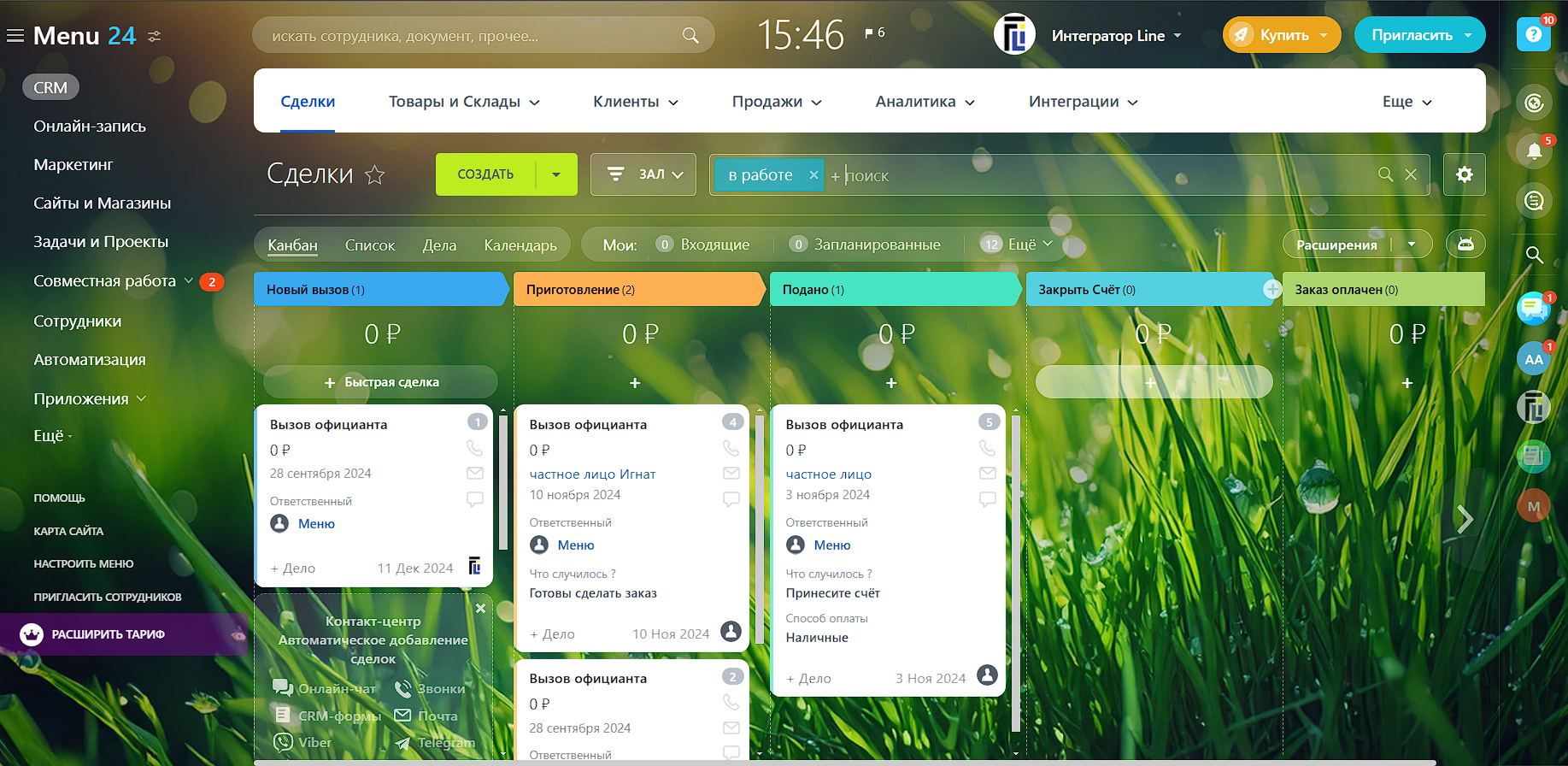Select the blue Новый вызов stage header
The image size is (1568, 766).
381,290
